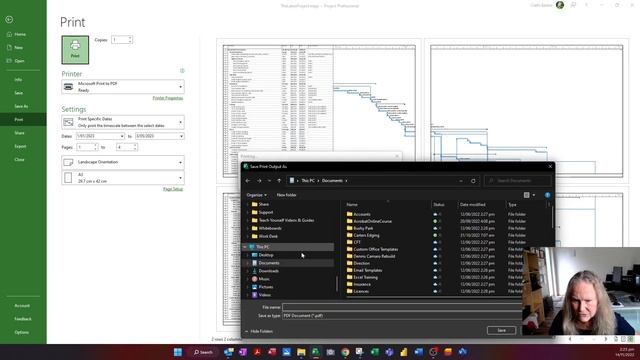
Task: Open the Print Specific Dates settings dropdown
Action: [123, 122]
